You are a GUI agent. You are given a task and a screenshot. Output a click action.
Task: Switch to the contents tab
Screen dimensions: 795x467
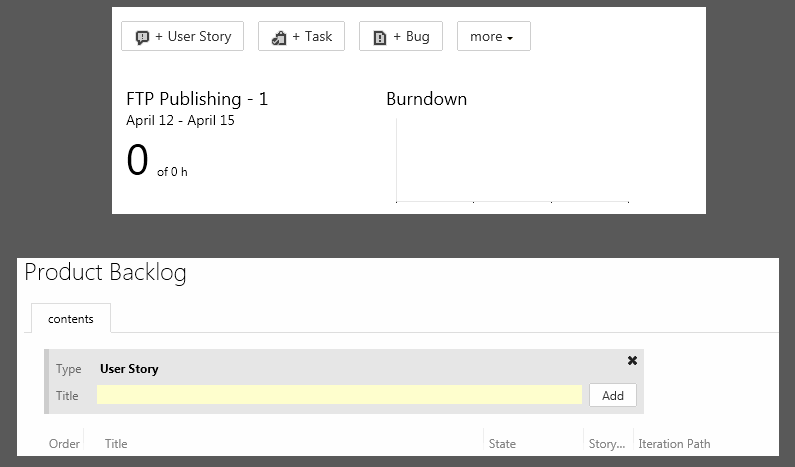[x=71, y=319]
